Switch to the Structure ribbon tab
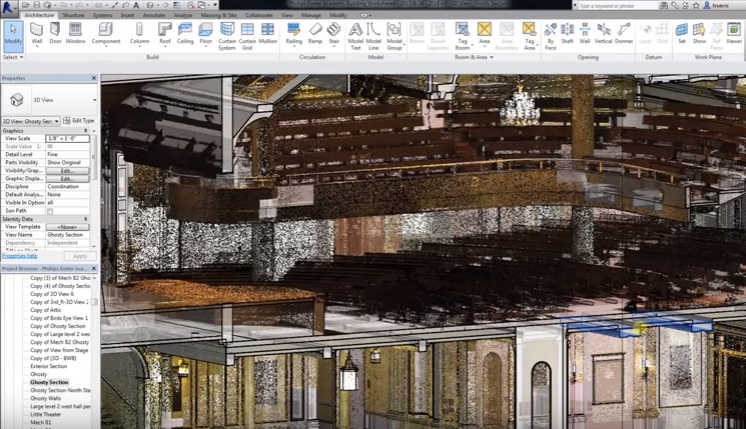The image size is (746, 429). coord(73,16)
